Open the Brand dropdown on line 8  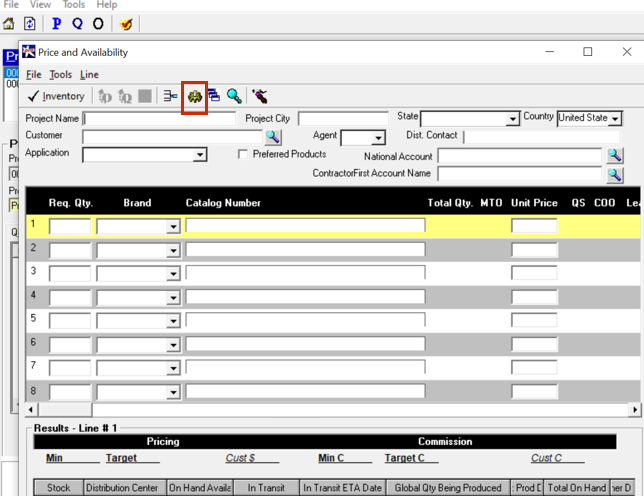point(173,393)
